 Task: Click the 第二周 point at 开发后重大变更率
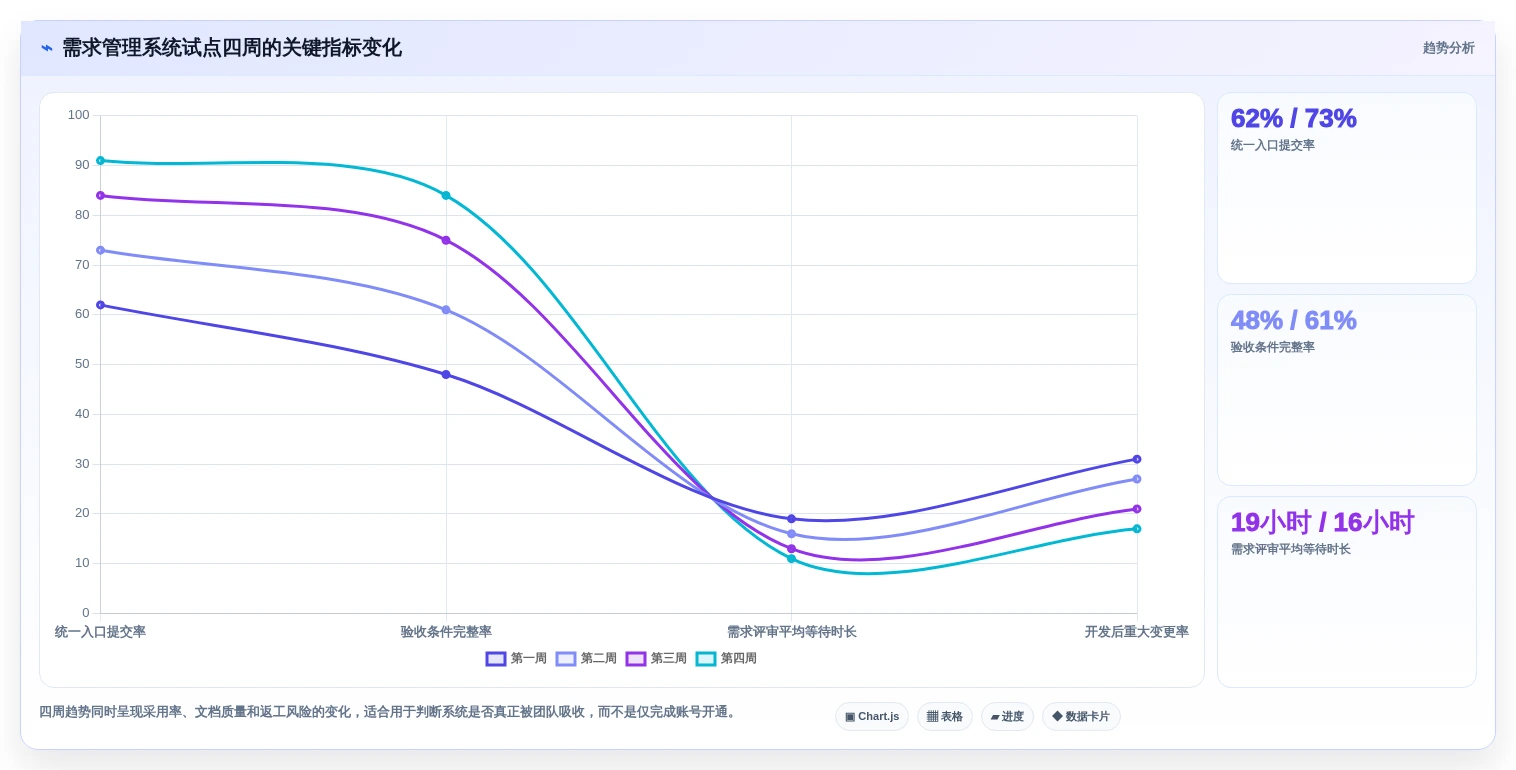pos(1137,479)
